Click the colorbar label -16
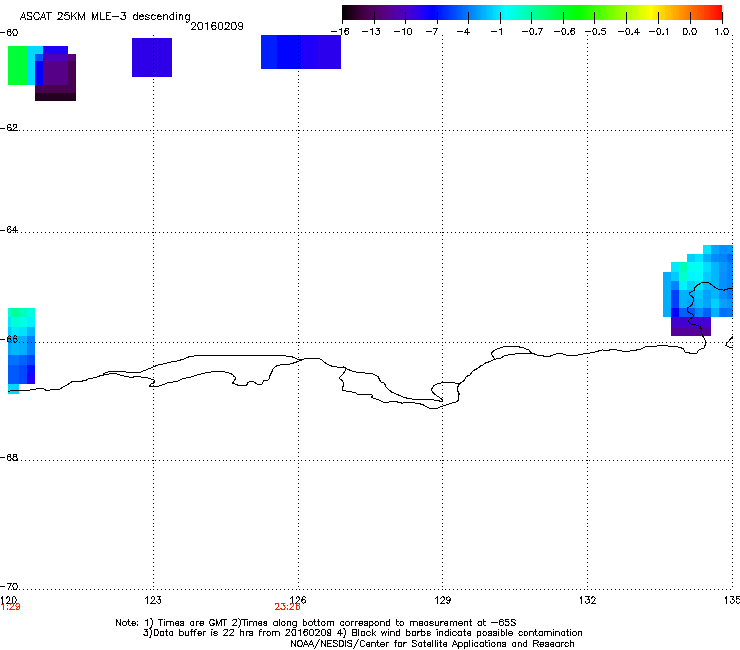 pyautogui.click(x=340, y=32)
